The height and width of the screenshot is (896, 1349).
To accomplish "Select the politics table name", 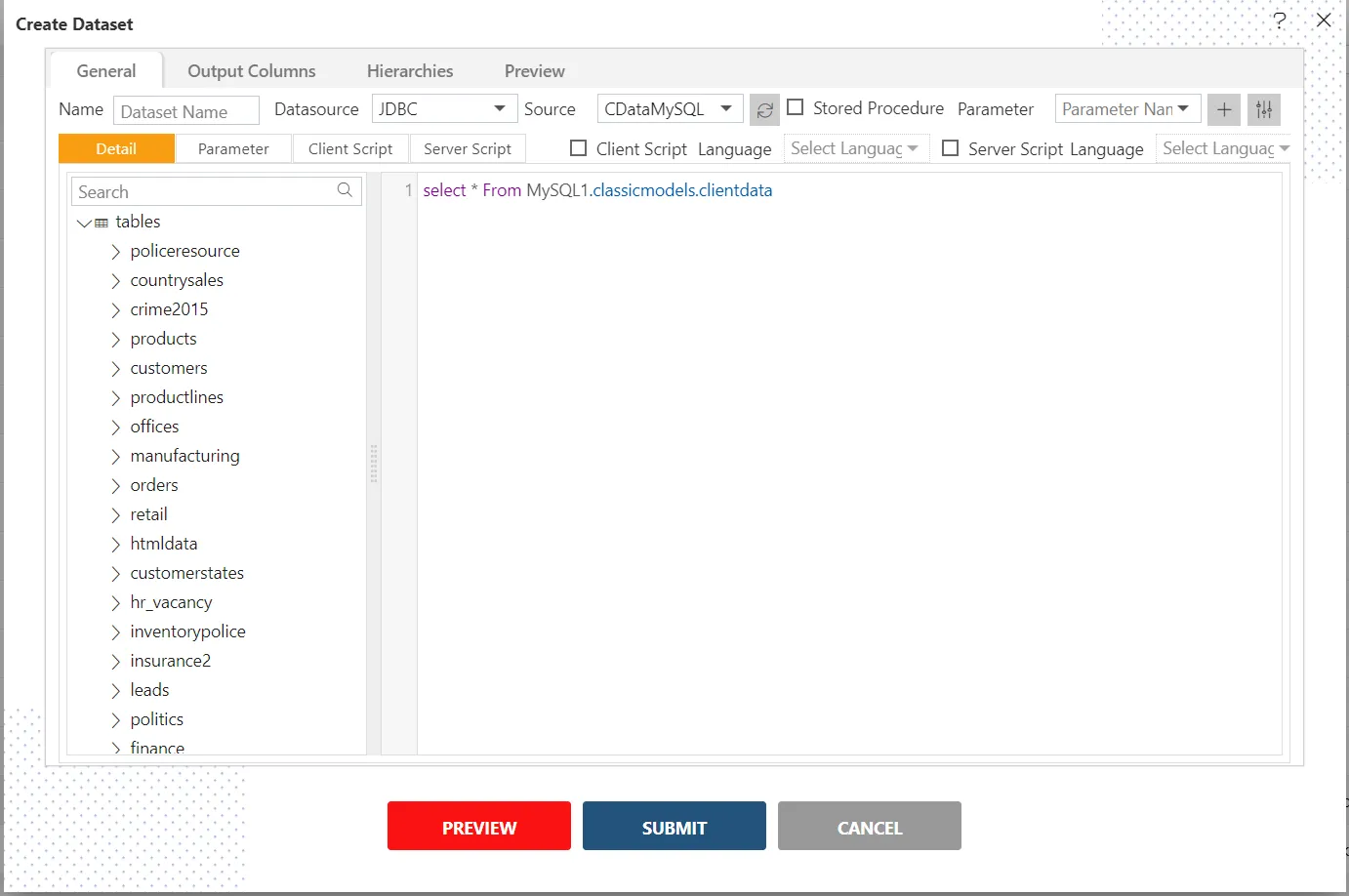I will click(156, 719).
